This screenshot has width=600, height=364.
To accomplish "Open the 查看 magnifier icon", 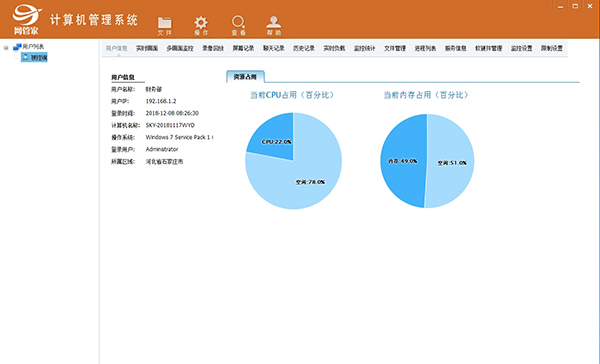I will (238, 26).
